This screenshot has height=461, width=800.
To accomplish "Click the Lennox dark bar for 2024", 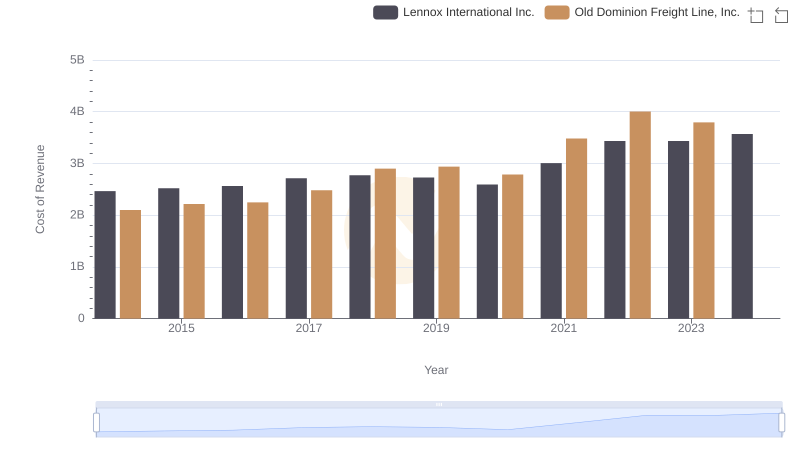I will 742,226.
